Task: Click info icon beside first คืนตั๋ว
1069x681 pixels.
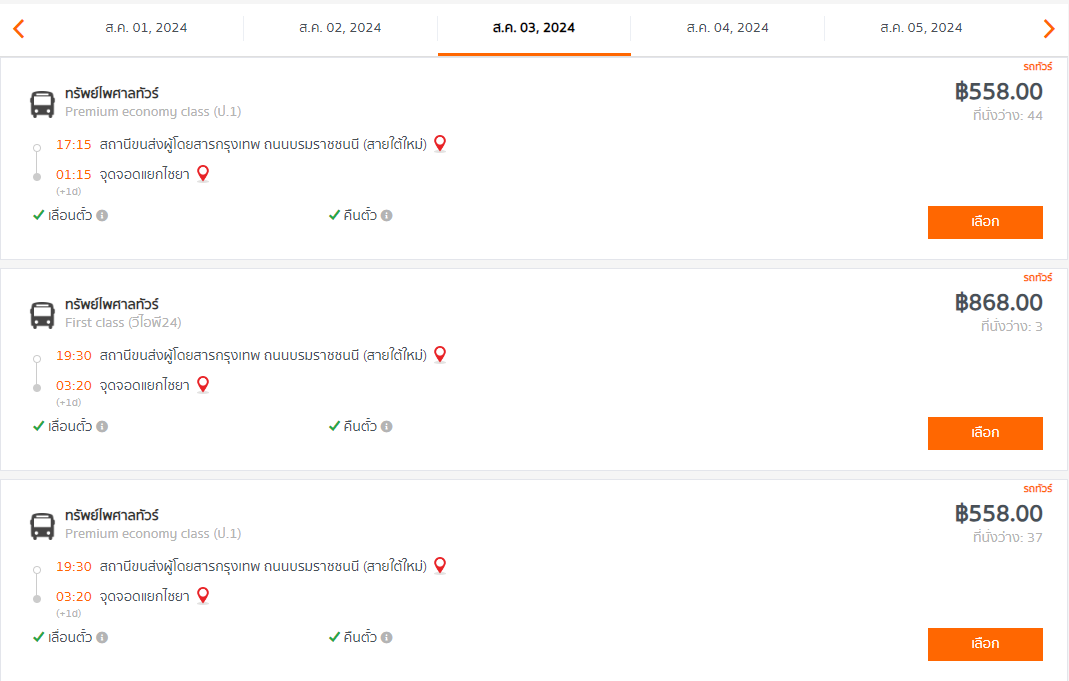Action: (x=387, y=215)
